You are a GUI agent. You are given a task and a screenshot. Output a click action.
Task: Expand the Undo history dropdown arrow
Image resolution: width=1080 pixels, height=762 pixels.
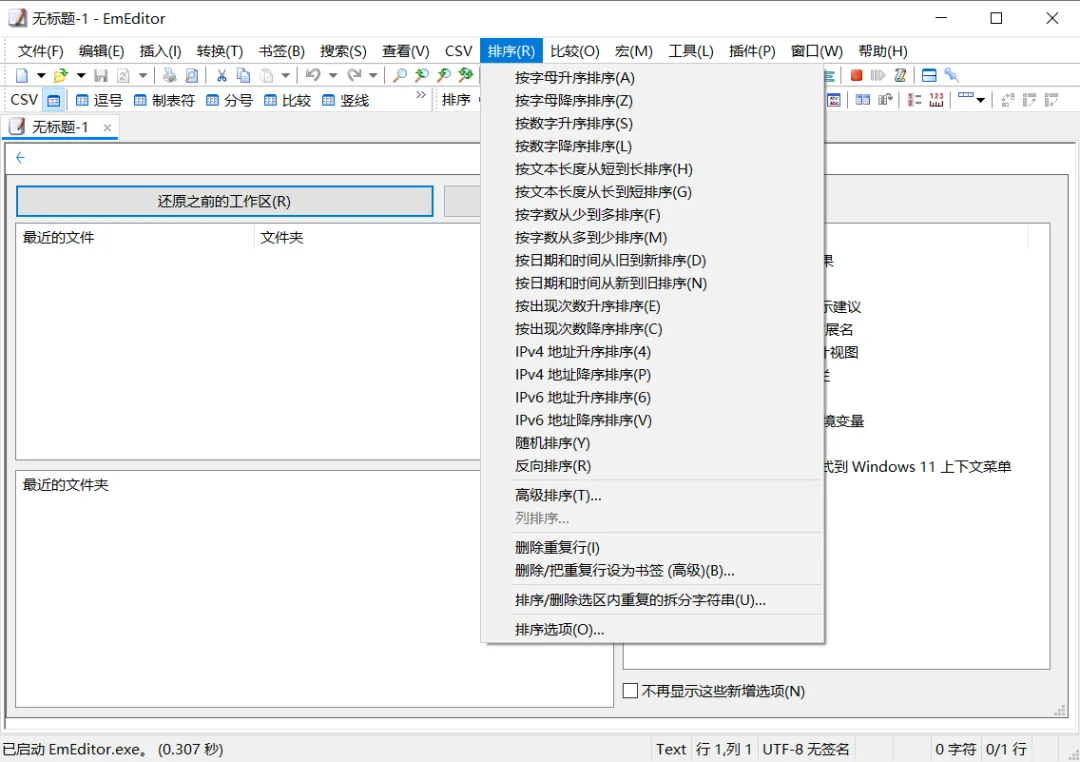click(x=333, y=75)
